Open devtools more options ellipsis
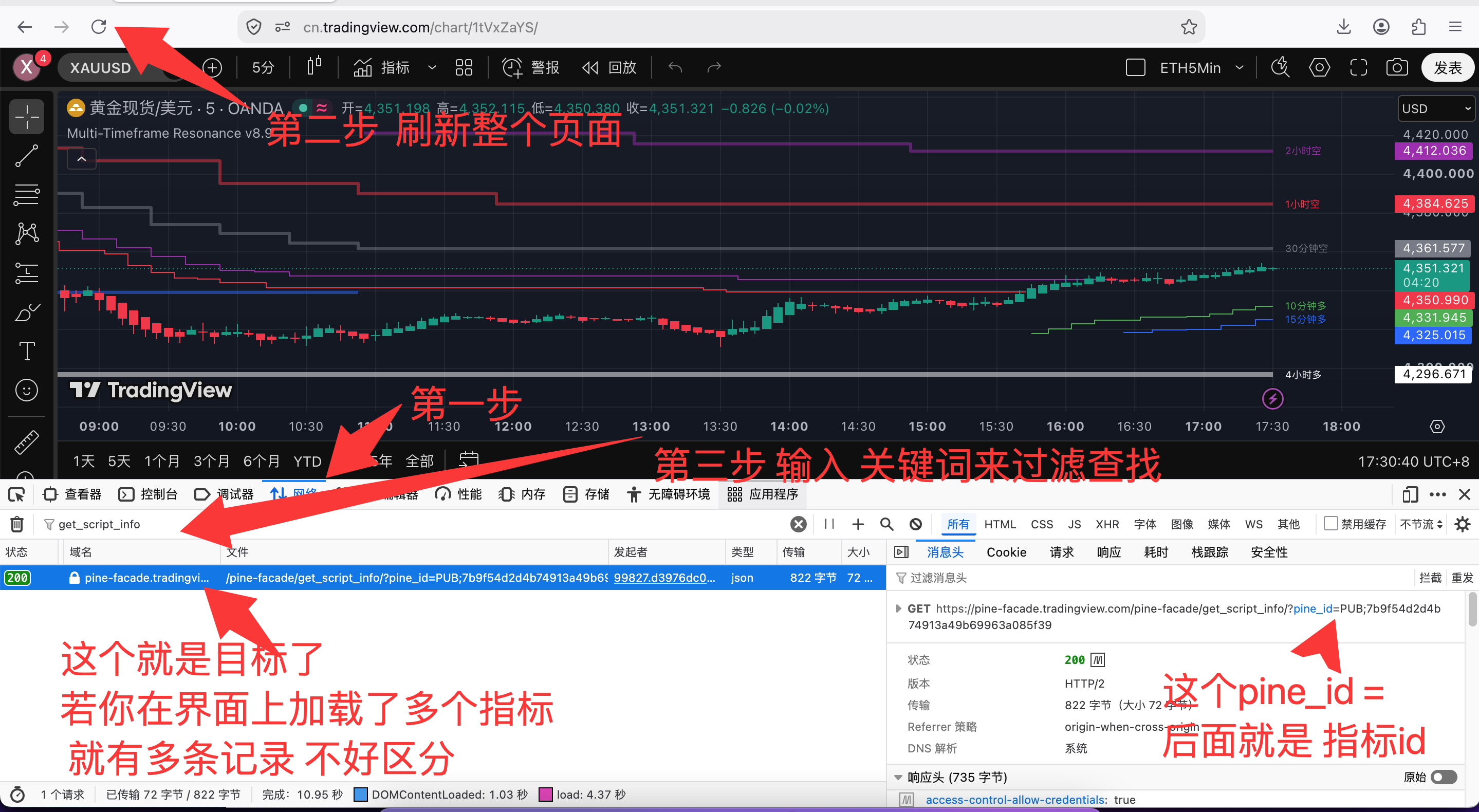This screenshot has height=812, width=1479. tap(1437, 494)
